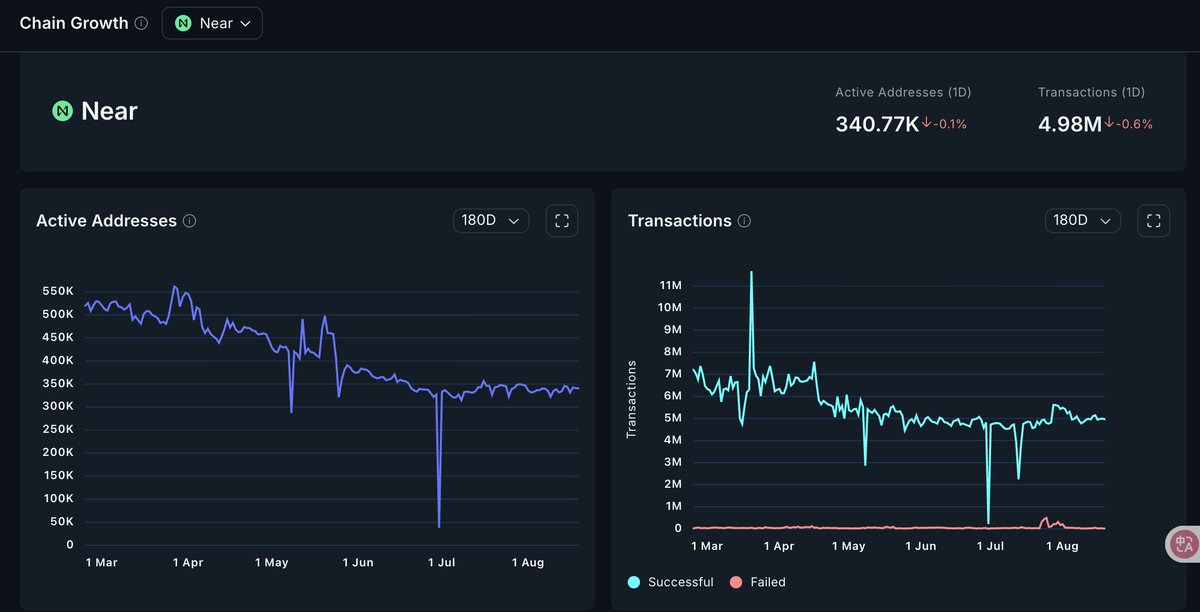Select the 340.77K active addresses value
The image size is (1200, 612).
coord(877,124)
